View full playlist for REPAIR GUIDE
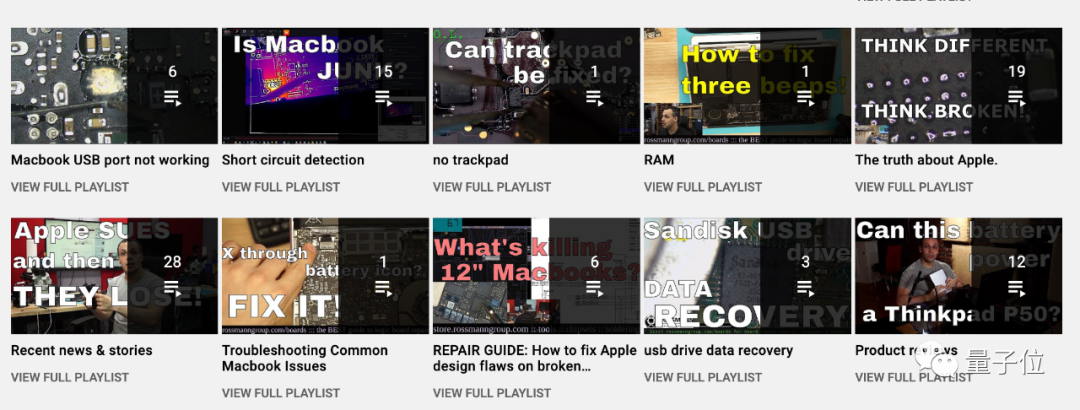 click(492, 393)
